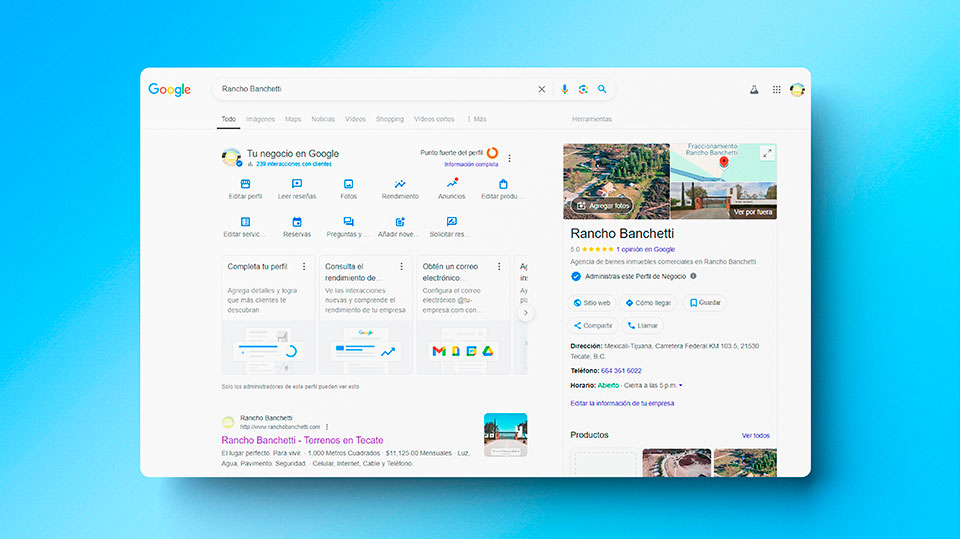The width and height of the screenshot is (960, 539).
Task: Click the Editar perfil storefront icon
Action: pos(245,184)
